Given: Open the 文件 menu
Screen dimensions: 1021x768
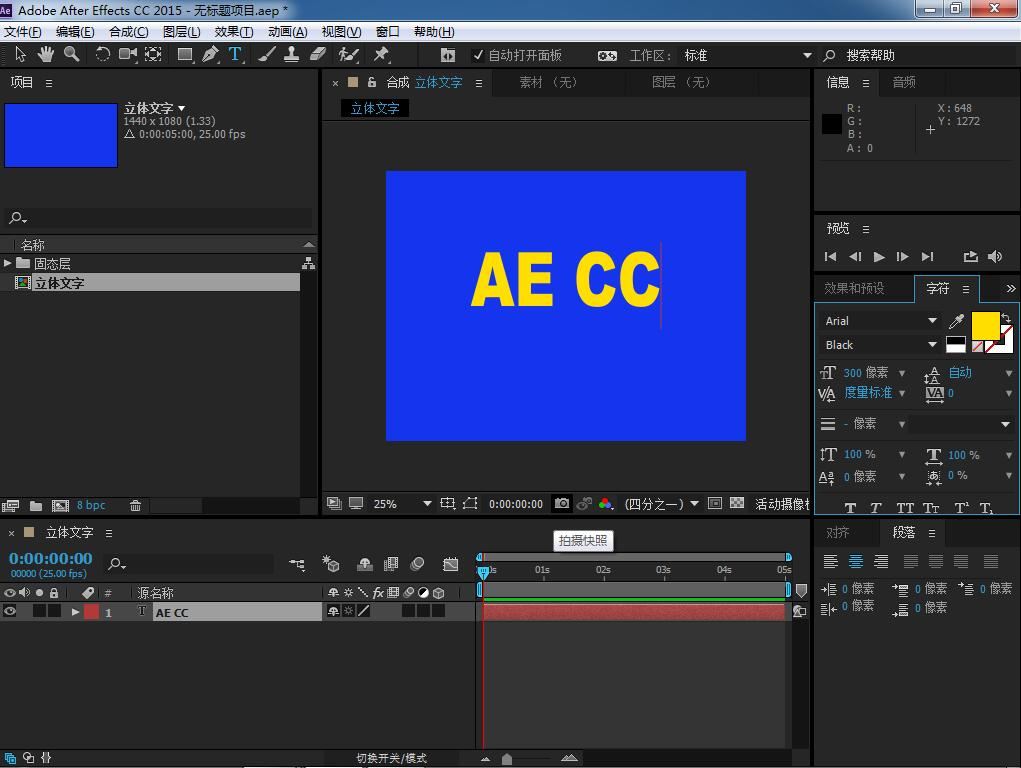Looking at the screenshot, I should pyautogui.click(x=23, y=32).
